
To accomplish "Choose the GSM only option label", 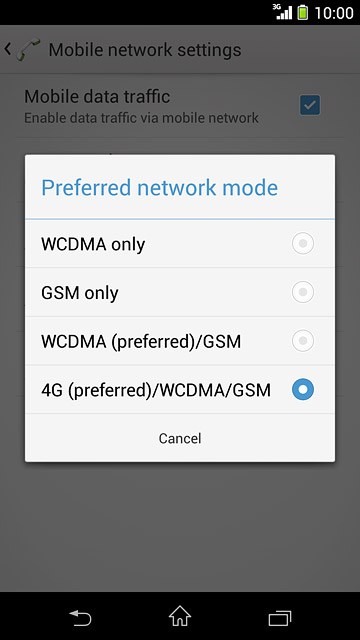I will coord(80,293).
